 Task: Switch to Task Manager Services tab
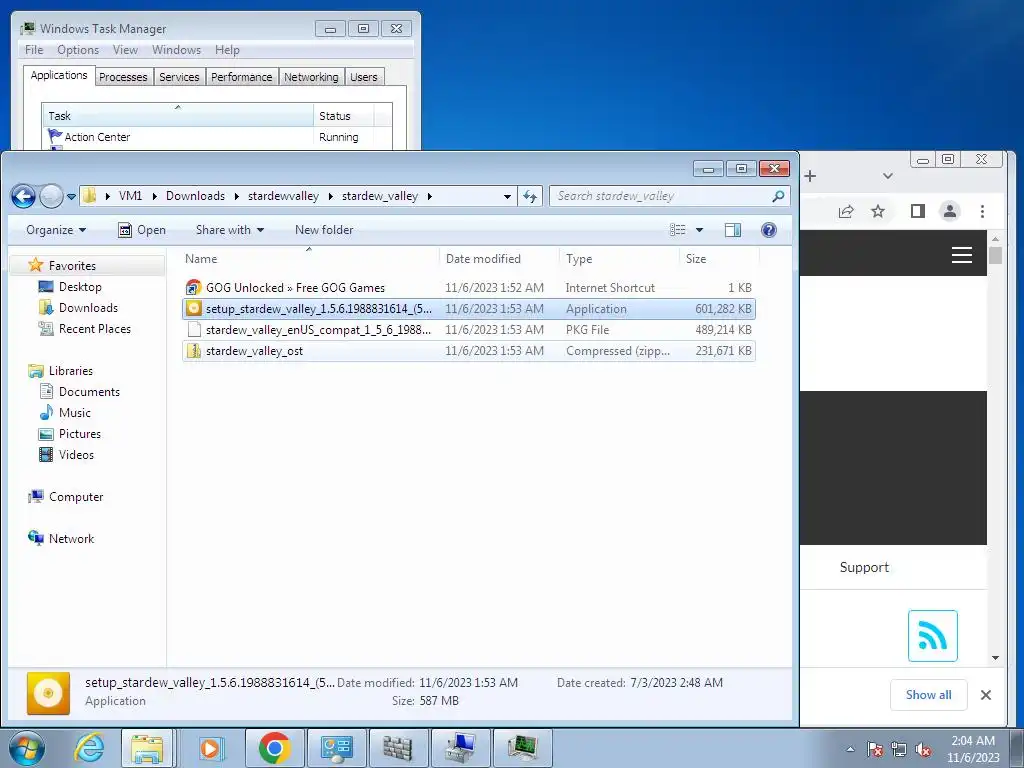click(179, 77)
